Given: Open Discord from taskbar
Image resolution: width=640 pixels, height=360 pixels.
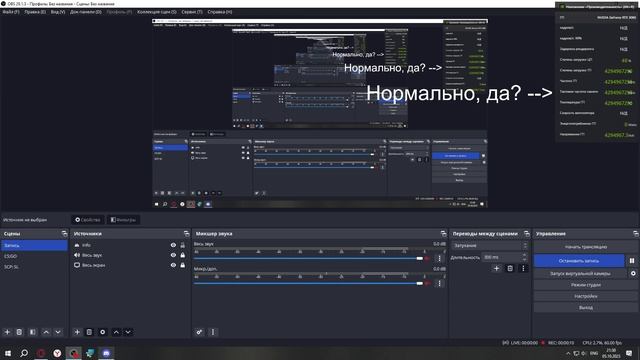Looking at the screenshot, I should pos(107,353).
